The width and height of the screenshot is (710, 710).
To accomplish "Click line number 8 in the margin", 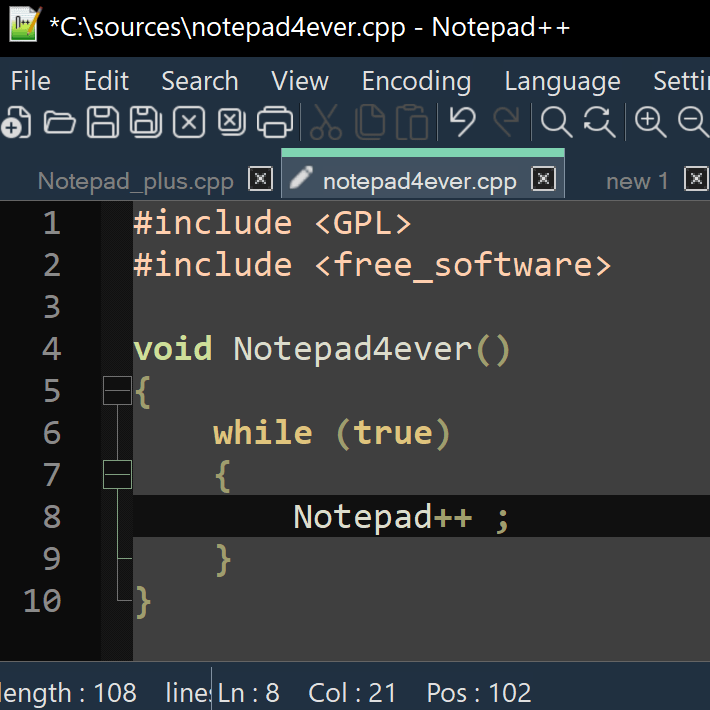I will tap(52, 517).
